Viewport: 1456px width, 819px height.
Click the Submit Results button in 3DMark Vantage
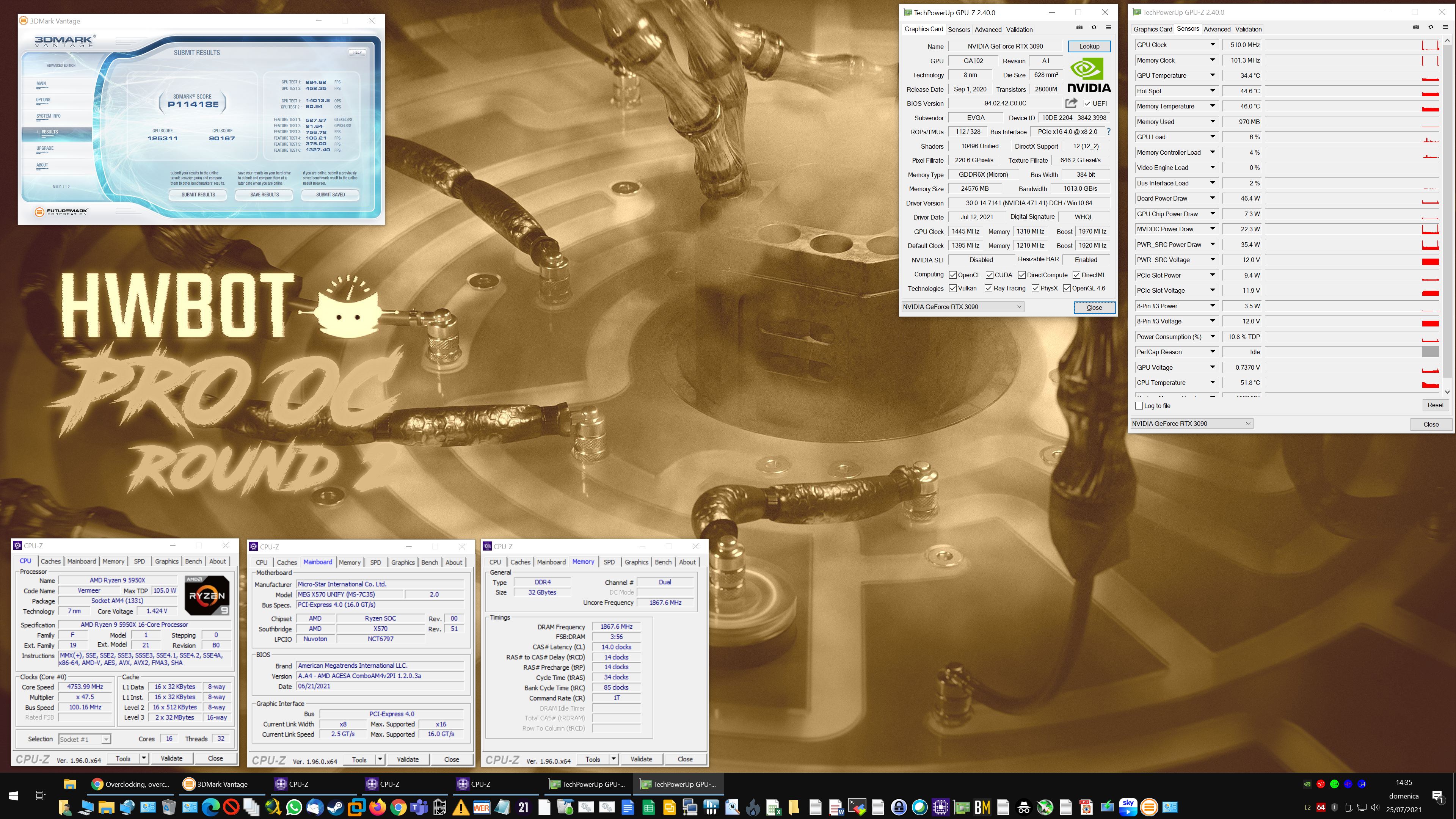pos(198,195)
